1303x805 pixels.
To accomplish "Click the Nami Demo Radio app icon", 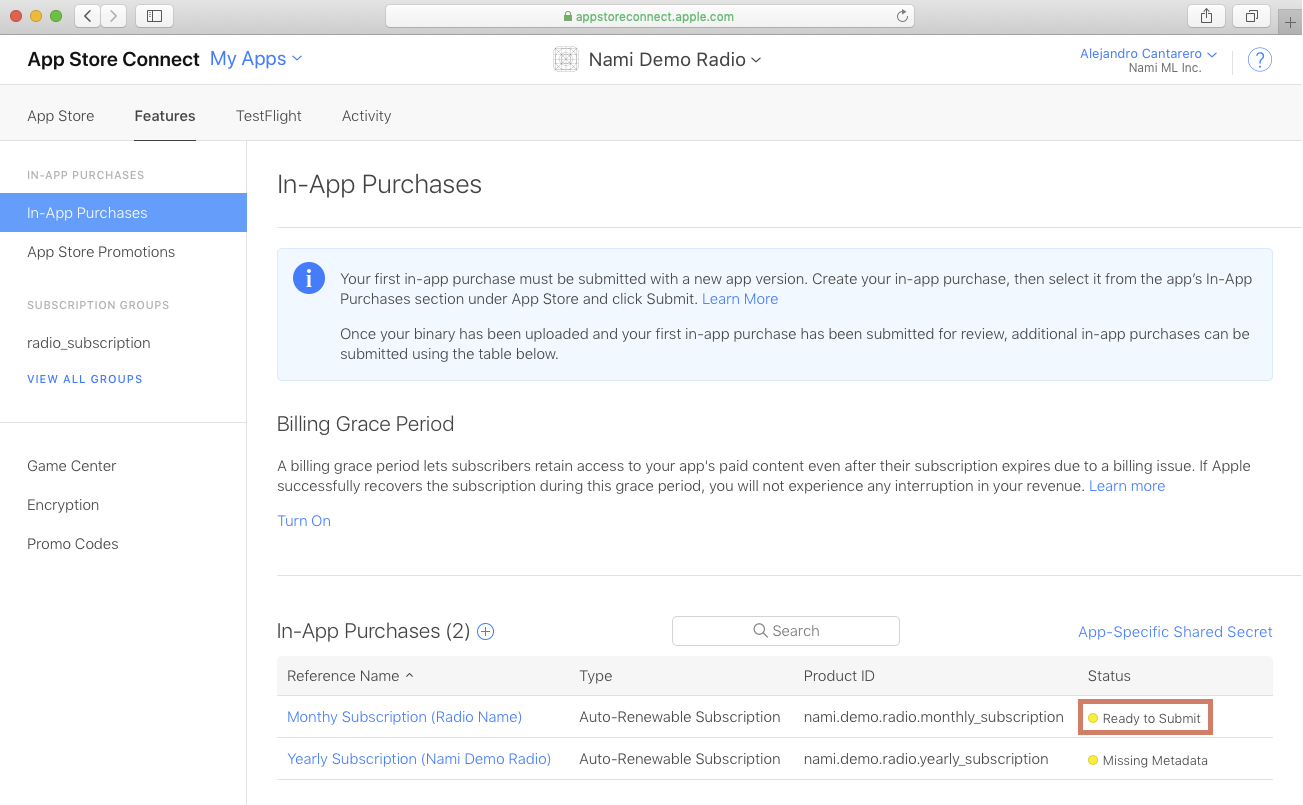I will tap(566, 60).
